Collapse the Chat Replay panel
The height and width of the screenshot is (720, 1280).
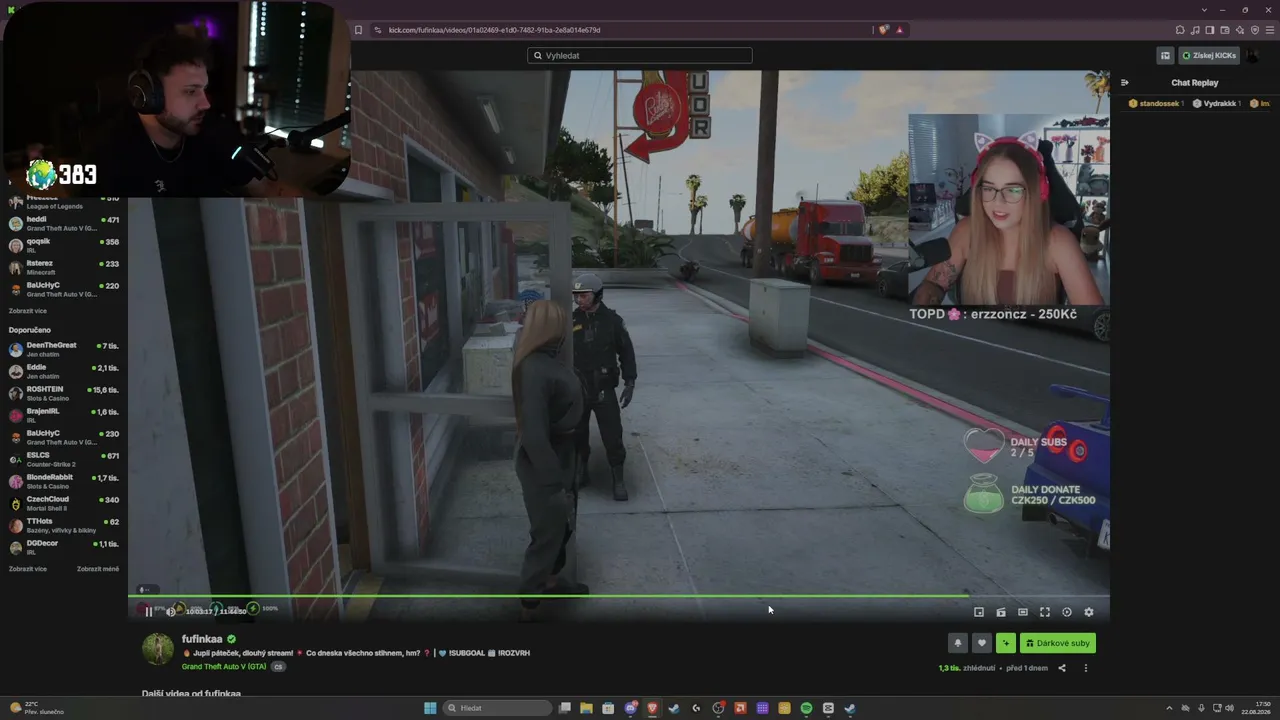[x=1124, y=83]
